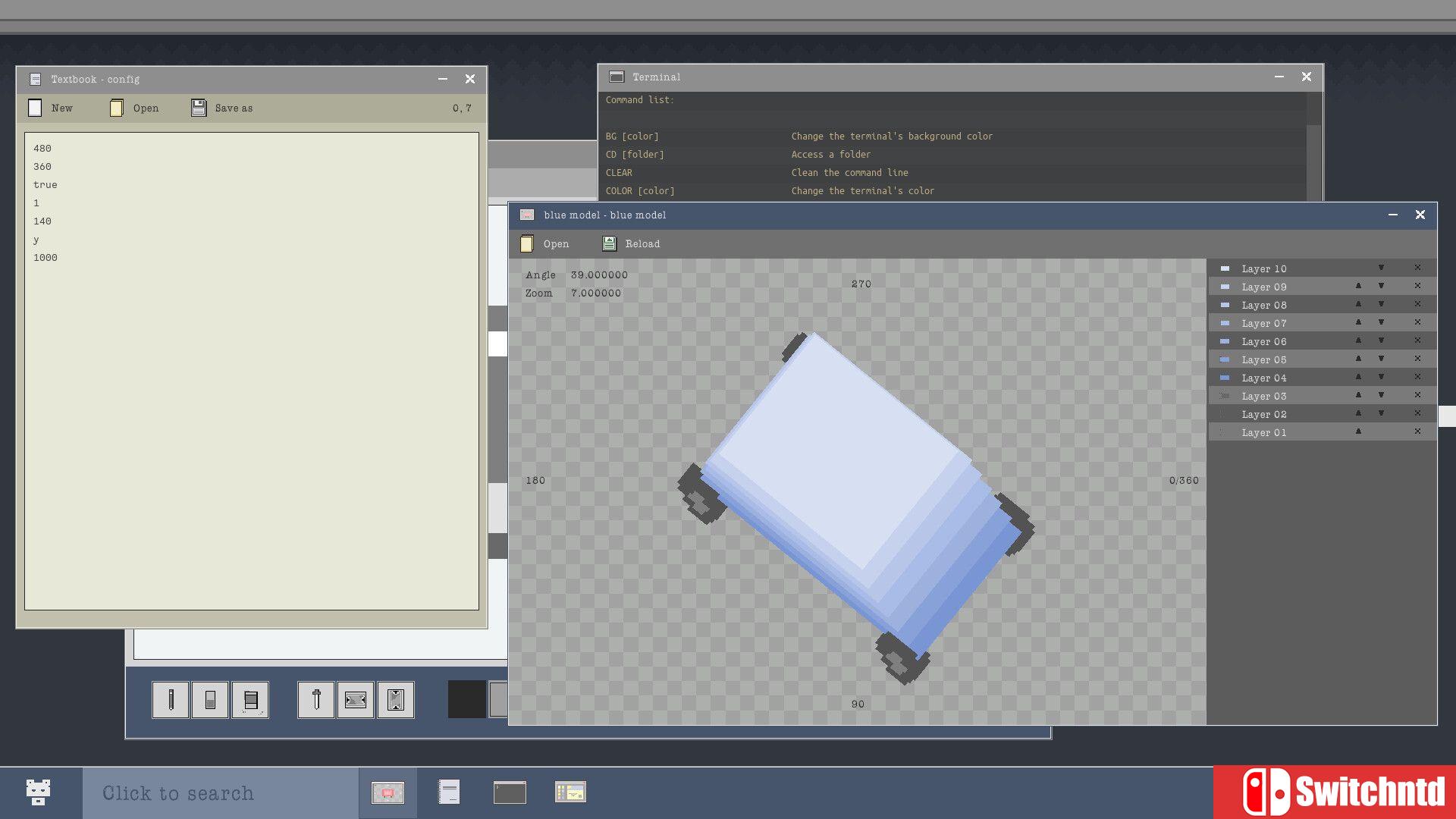The height and width of the screenshot is (819, 1456).
Task: Move Layer 08 up with its arrow
Action: [x=1358, y=304]
